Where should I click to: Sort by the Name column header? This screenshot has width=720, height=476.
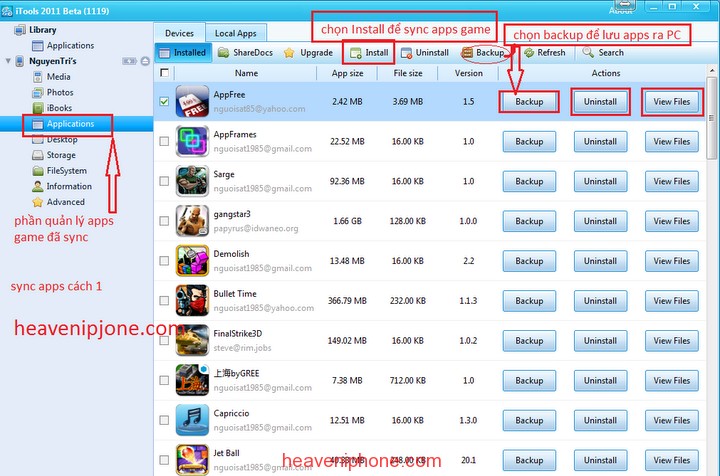[246, 73]
